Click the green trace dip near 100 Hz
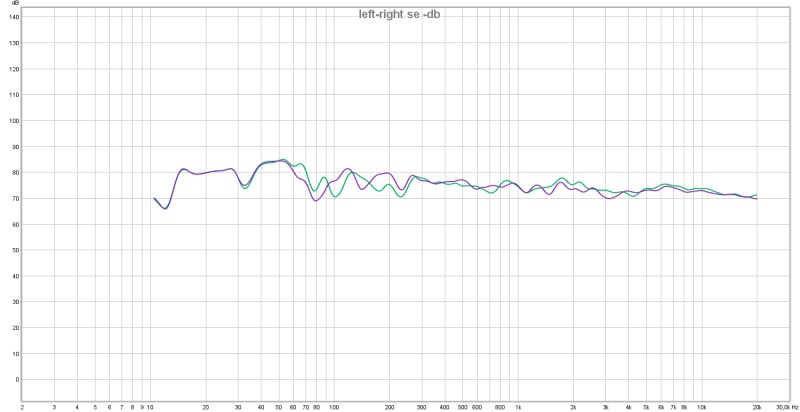800x412 pixels. click(335, 197)
